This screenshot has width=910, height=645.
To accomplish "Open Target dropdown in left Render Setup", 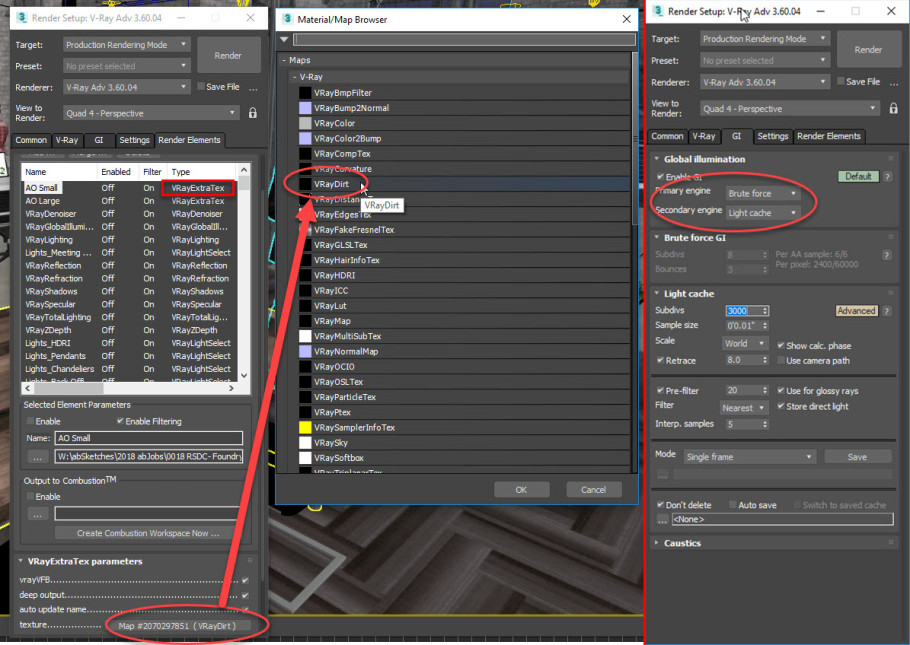I will (x=126, y=45).
